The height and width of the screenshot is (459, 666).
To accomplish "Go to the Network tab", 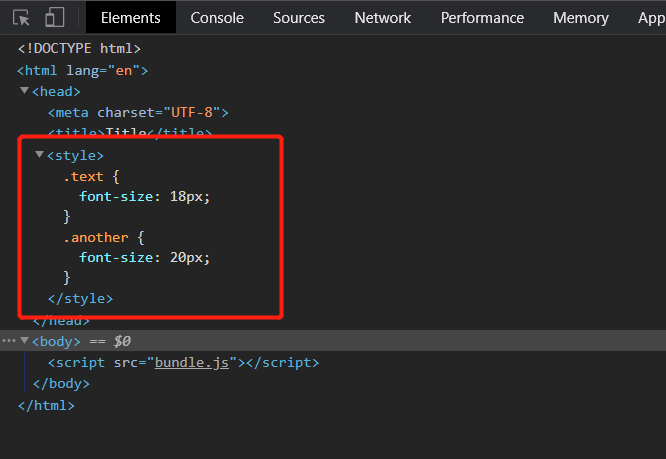I will tap(382, 17).
